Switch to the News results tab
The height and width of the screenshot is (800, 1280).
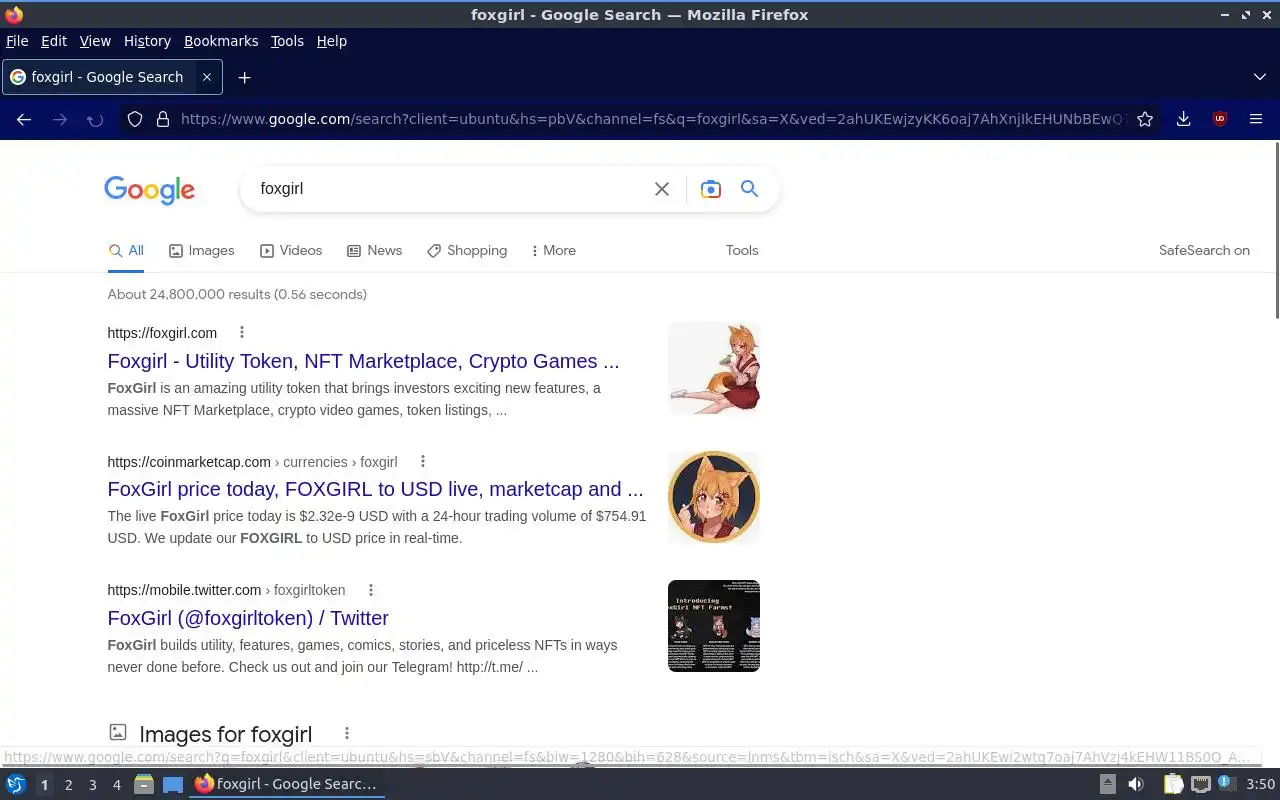click(374, 251)
